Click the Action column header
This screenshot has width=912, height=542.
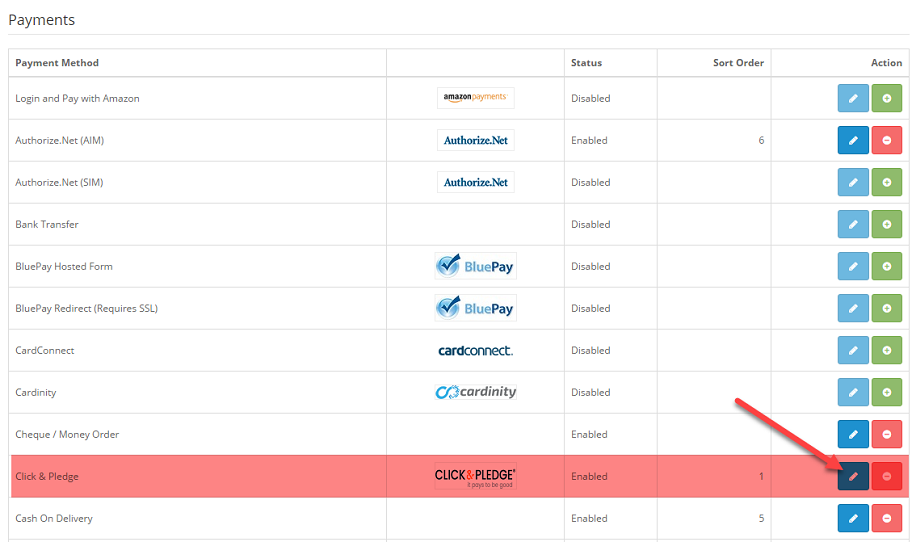coord(886,63)
